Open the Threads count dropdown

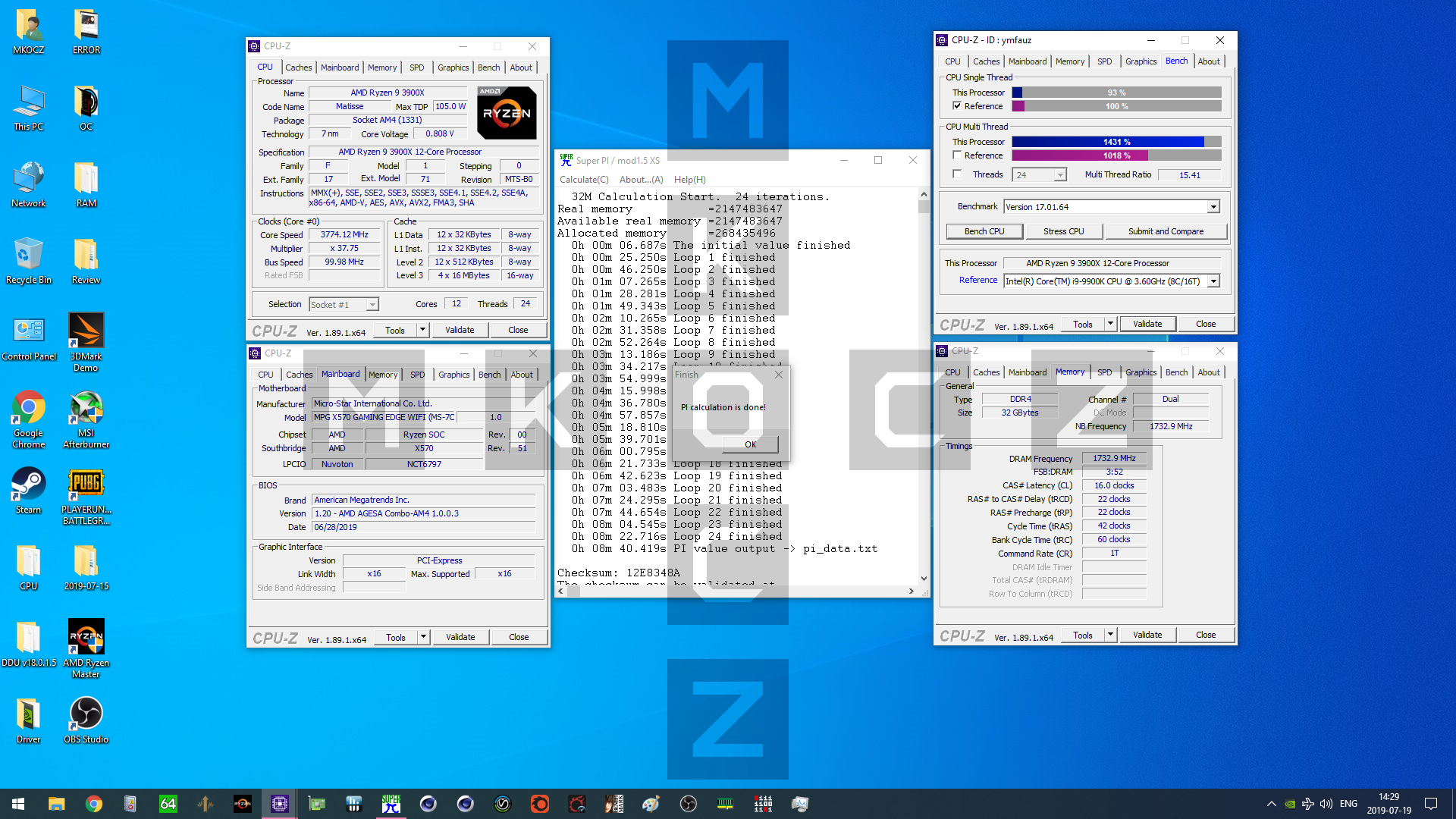1060,175
